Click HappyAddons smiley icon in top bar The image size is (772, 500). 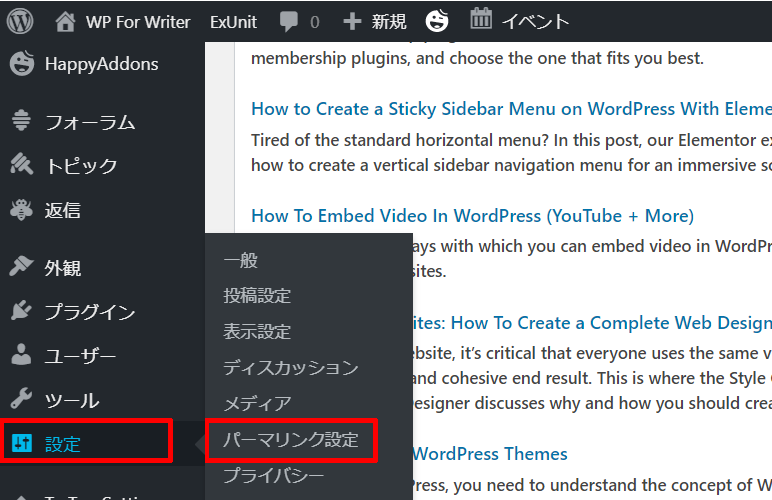[437, 21]
